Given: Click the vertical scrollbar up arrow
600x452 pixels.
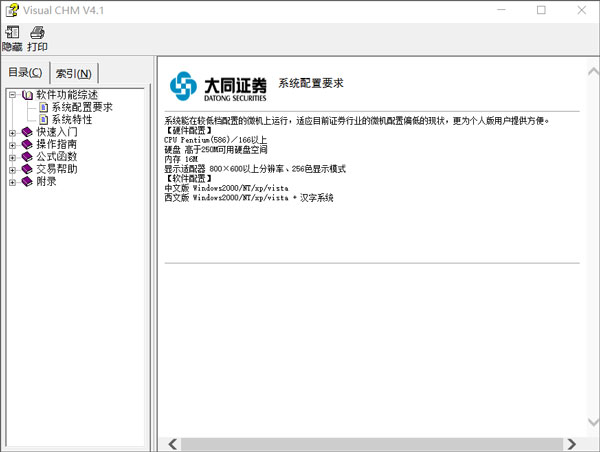Looking at the screenshot, I should pyautogui.click(x=593, y=72).
